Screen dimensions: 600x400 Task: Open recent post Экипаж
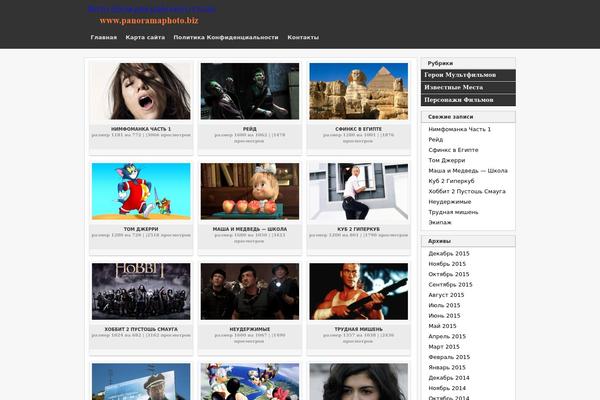(440, 222)
